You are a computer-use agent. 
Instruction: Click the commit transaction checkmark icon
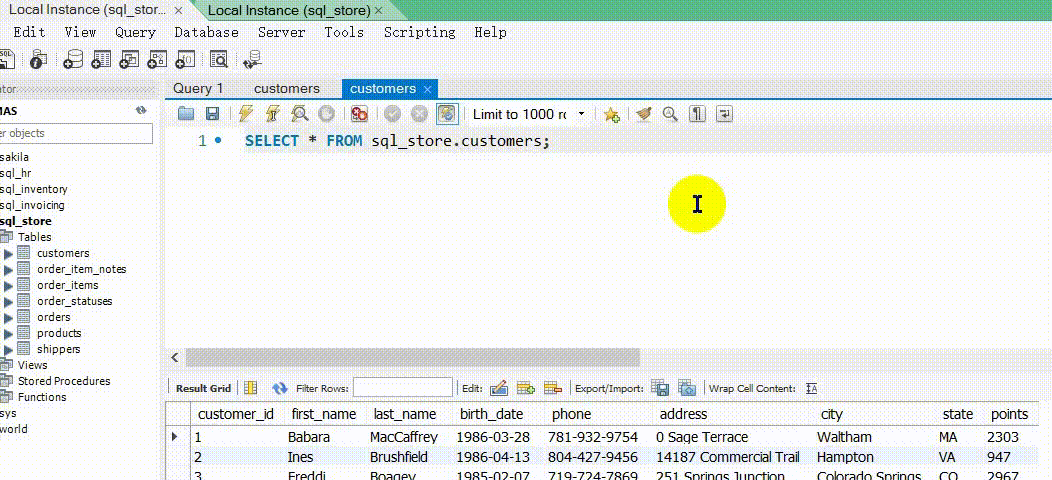coord(392,114)
